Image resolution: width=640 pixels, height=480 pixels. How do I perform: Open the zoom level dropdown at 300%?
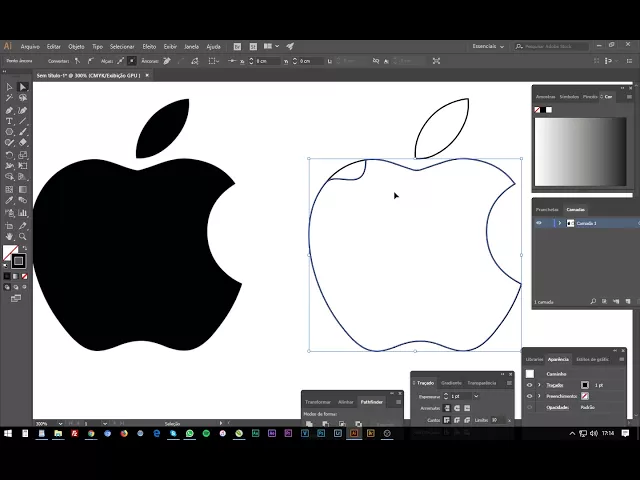tap(60, 424)
